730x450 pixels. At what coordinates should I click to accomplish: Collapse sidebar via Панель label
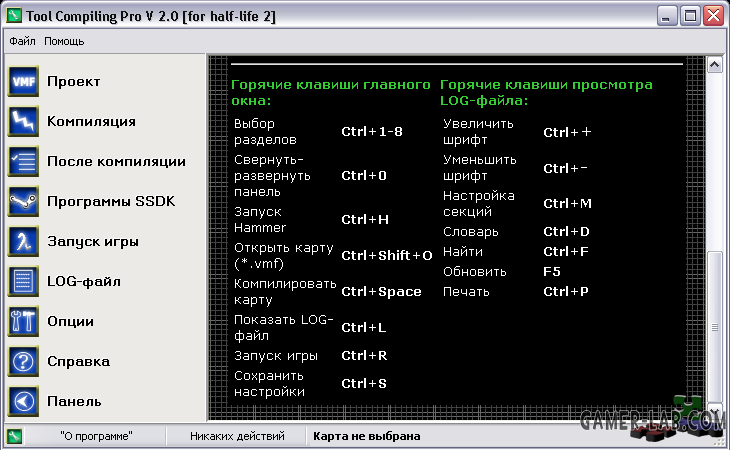(74, 401)
